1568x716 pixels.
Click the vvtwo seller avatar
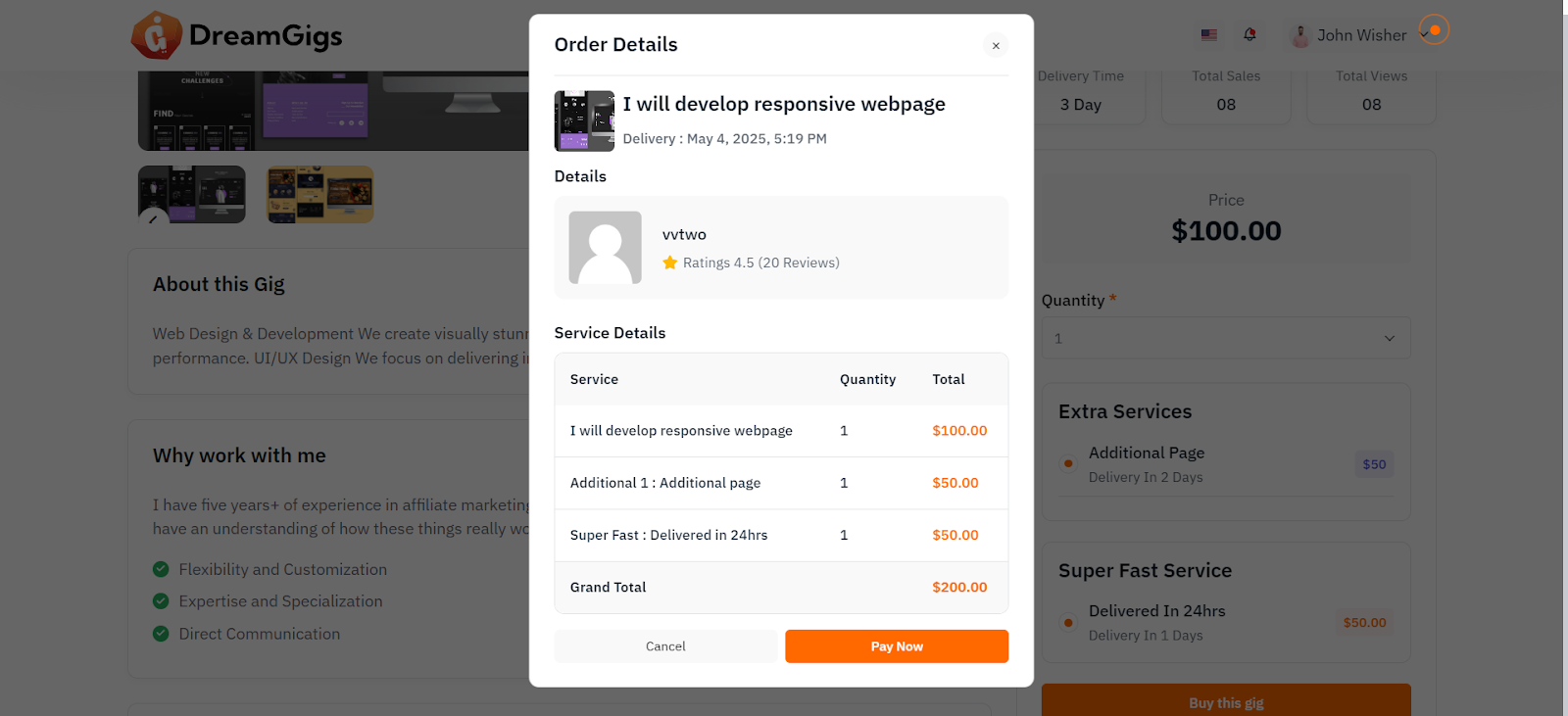click(x=605, y=248)
